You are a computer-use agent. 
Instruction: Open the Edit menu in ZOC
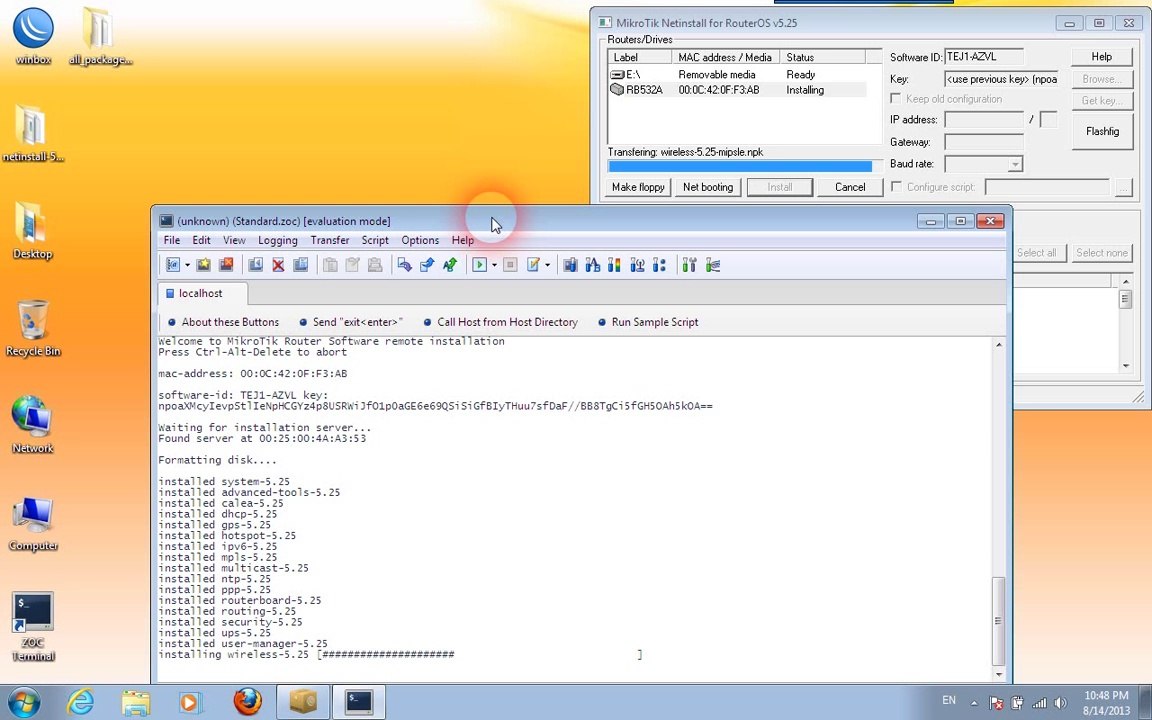tap(201, 240)
